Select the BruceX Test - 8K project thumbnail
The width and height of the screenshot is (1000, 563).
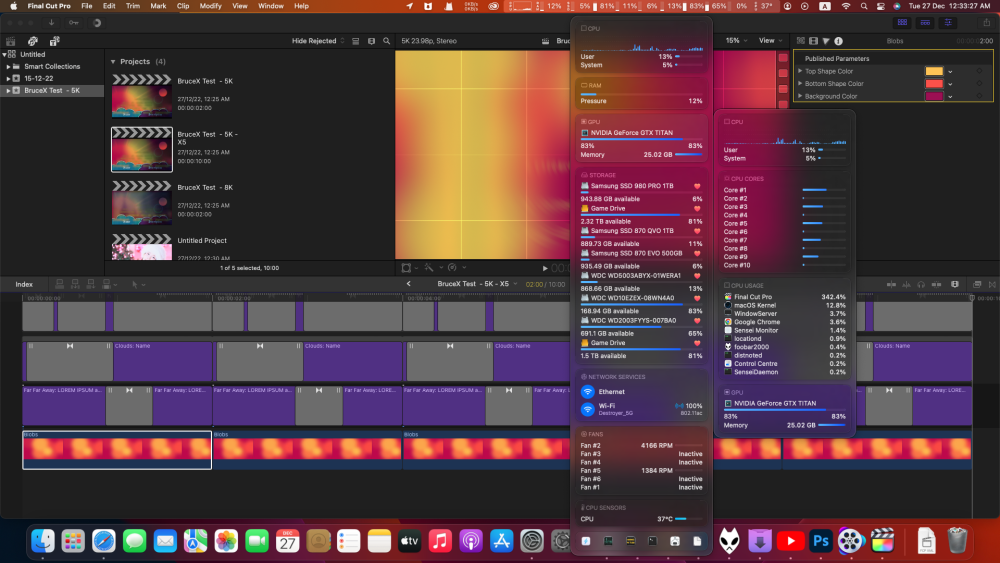(142, 203)
